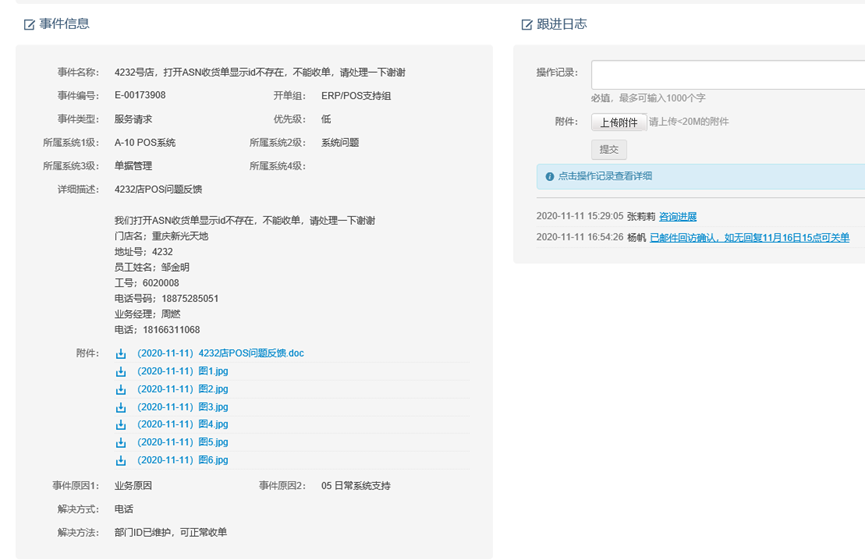Click the 工号: 6020008 line
Screen dimensions: 865x560
click(147, 283)
